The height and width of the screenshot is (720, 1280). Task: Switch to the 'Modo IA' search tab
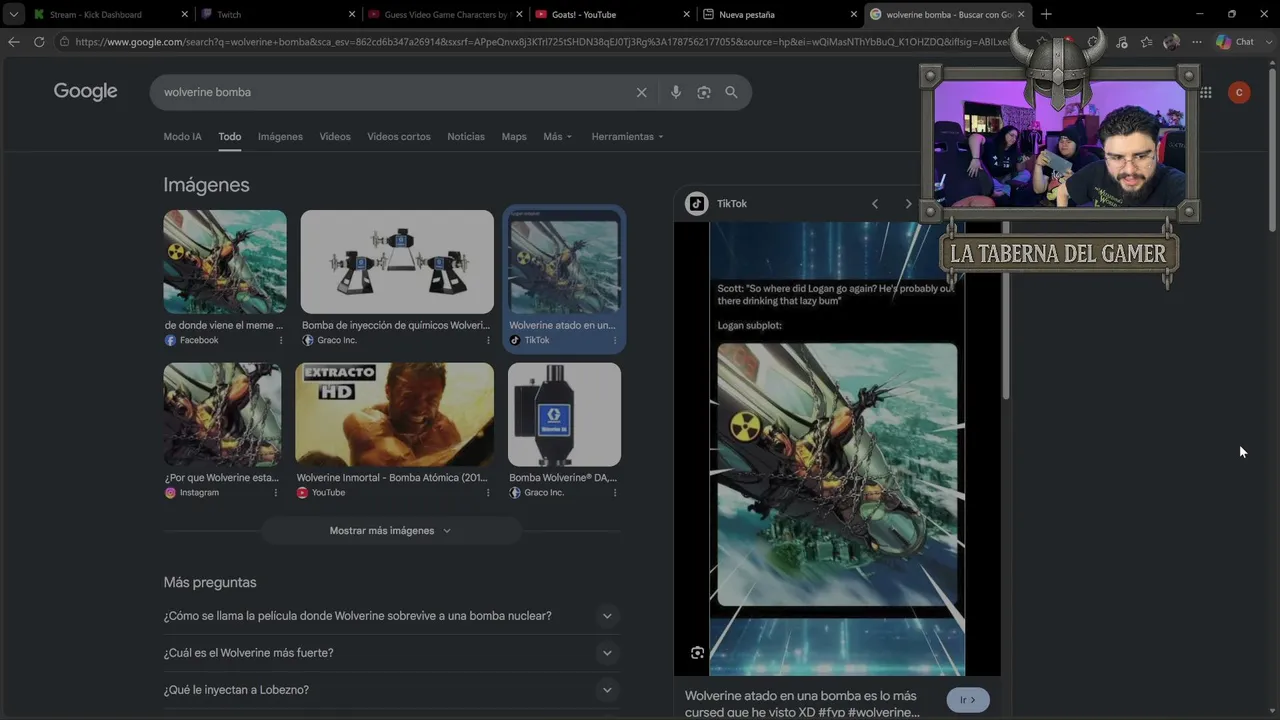(x=182, y=137)
